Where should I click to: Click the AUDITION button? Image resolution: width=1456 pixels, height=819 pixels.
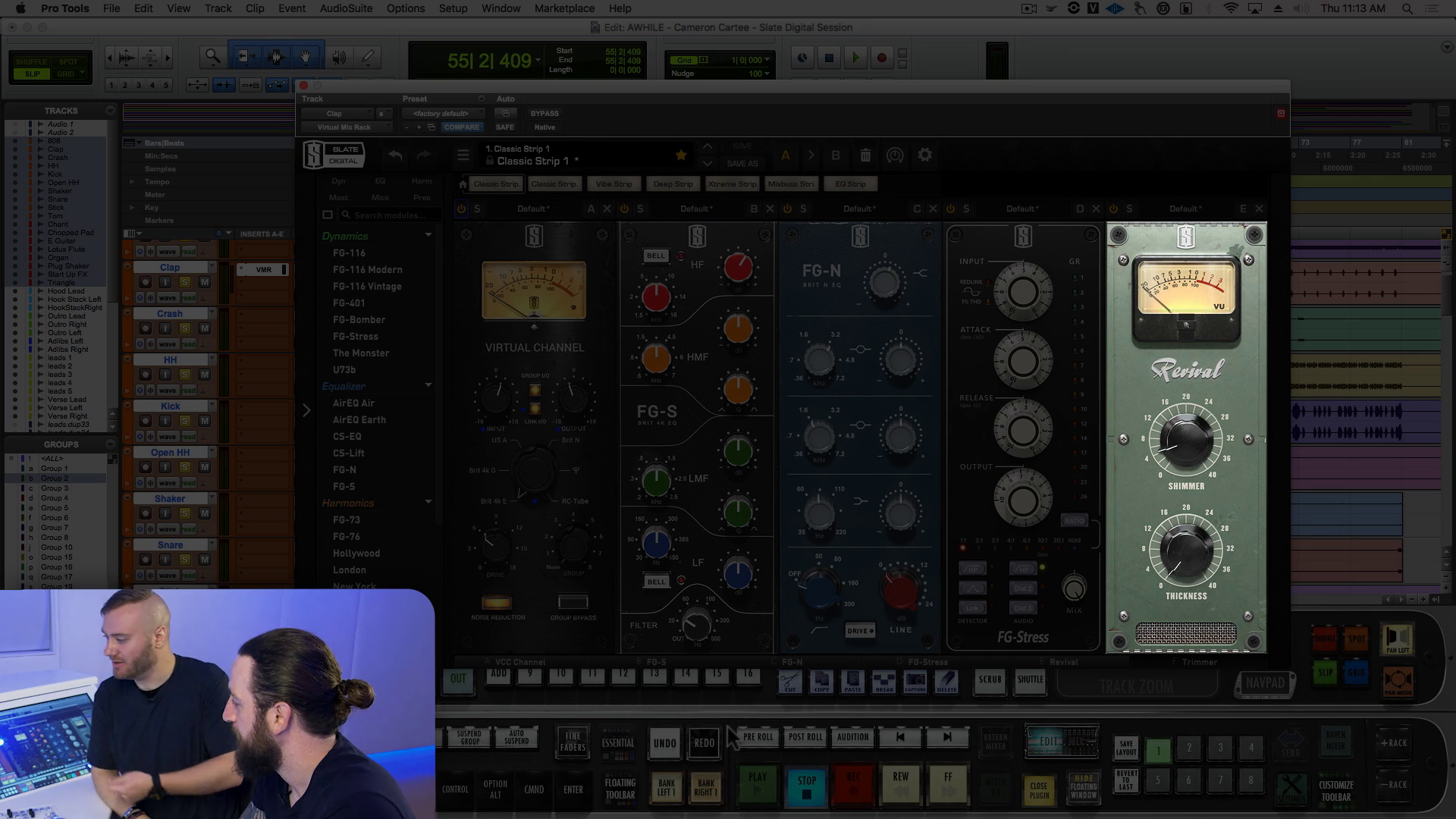(852, 737)
